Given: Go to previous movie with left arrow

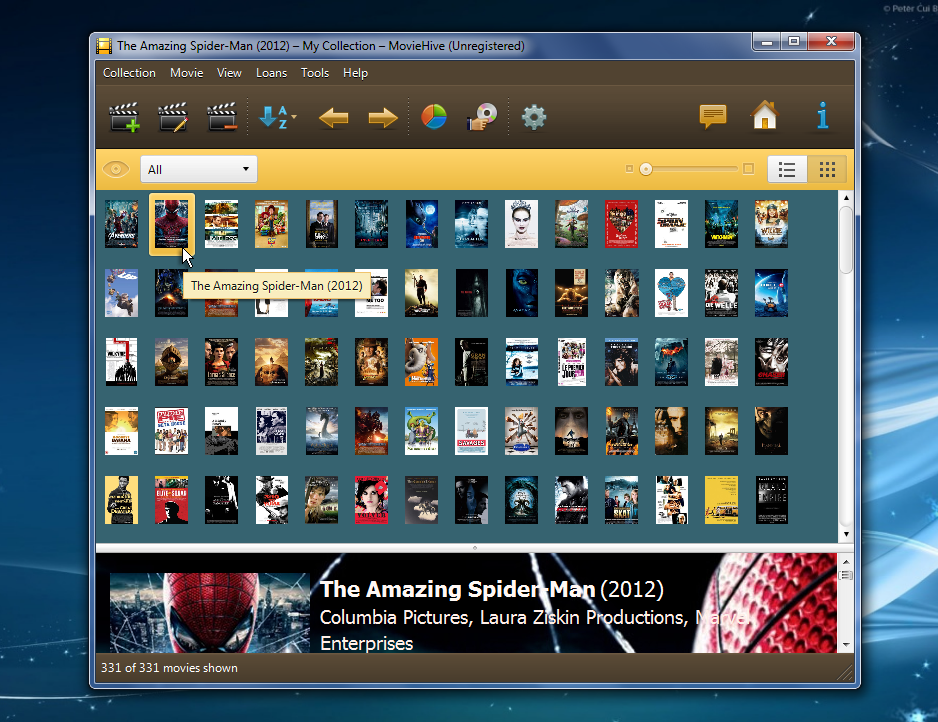Looking at the screenshot, I should [x=334, y=117].
